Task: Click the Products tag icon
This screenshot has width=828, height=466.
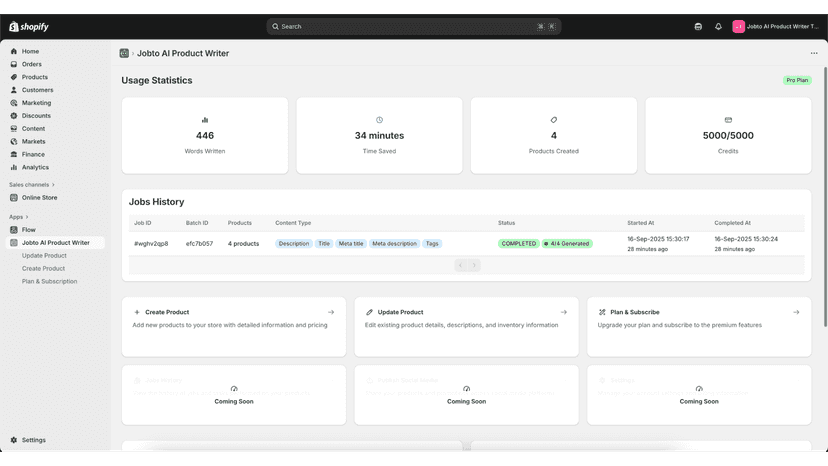Action: pyautogui.click(x=14, y=77)
